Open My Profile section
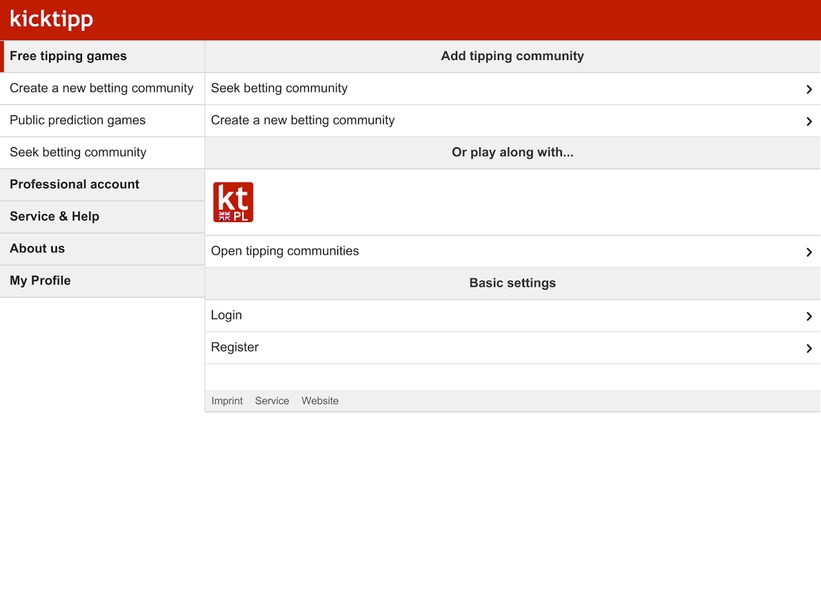Viewport: 821px width, 600px height. pos(102,281)
